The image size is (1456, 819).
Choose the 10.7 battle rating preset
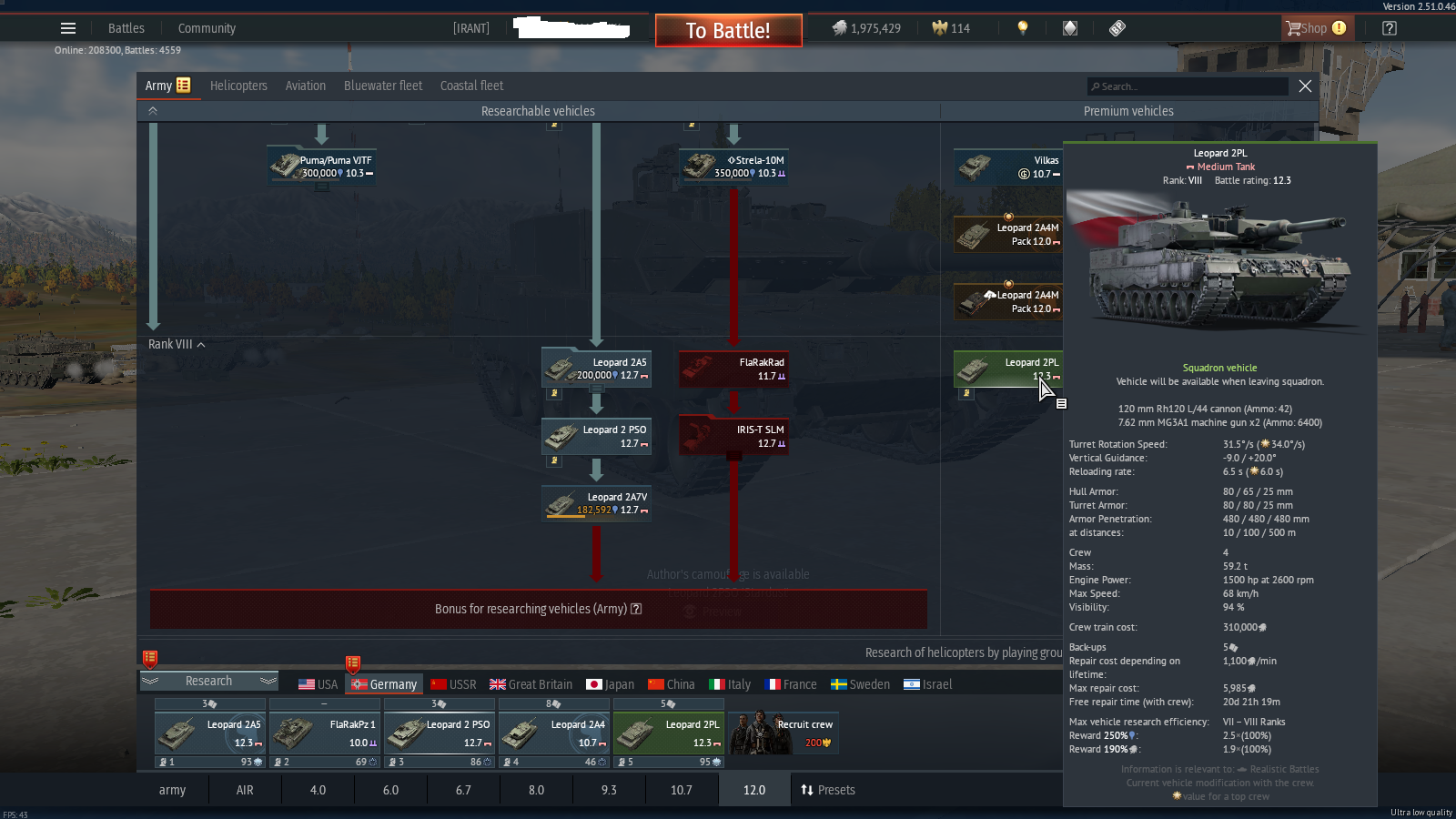click(x=682, y=790)
